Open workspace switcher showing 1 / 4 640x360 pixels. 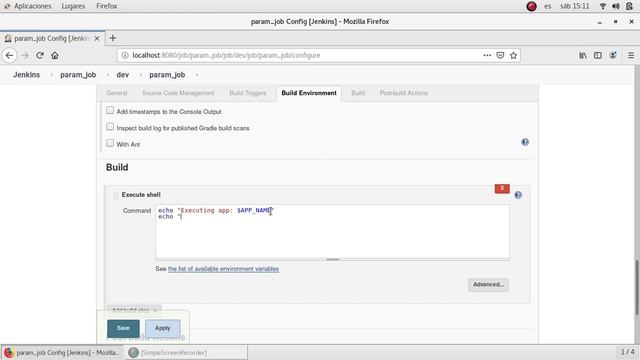point(627,352)
